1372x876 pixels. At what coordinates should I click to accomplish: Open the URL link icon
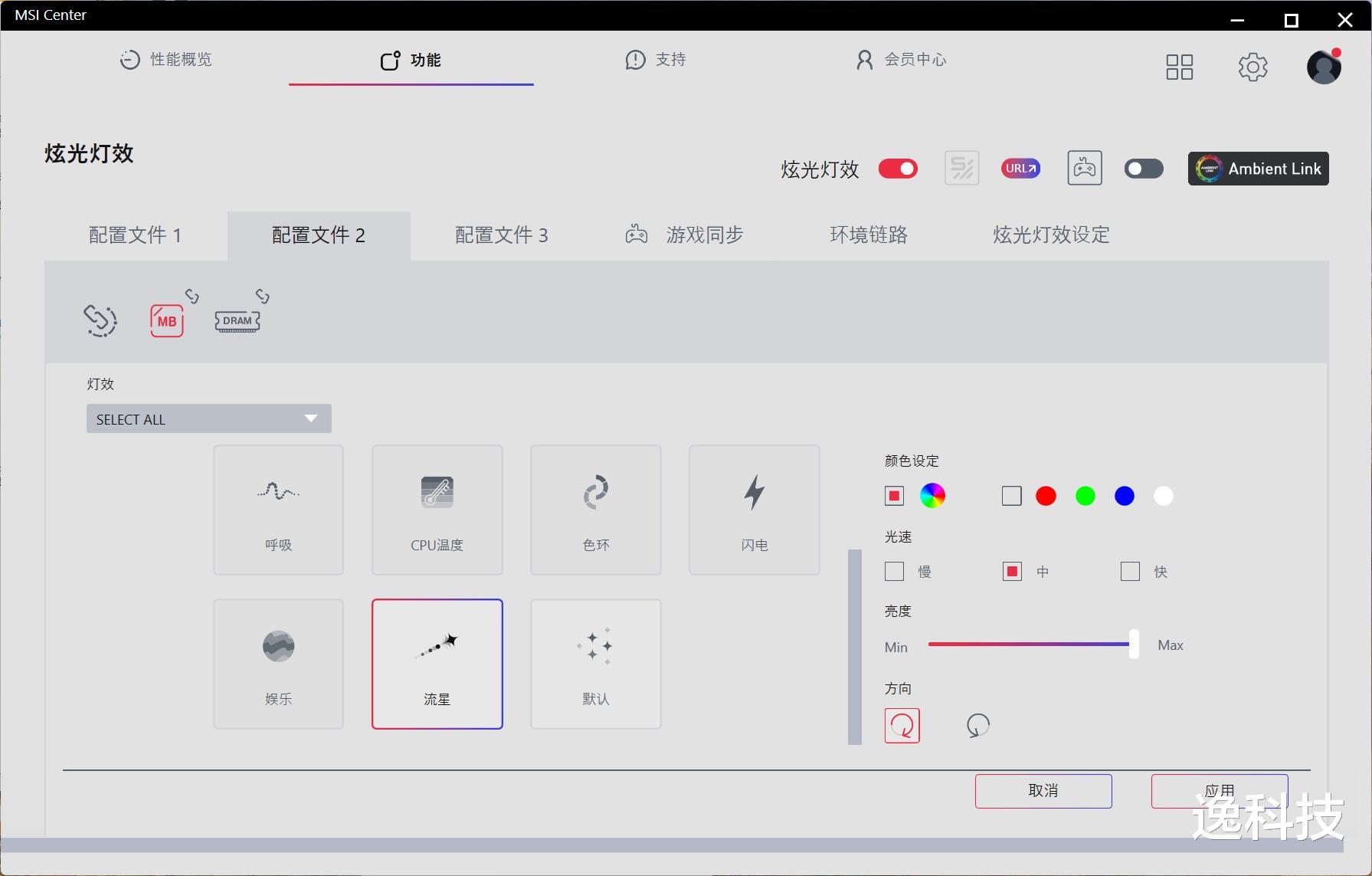tap(1020, 169)
